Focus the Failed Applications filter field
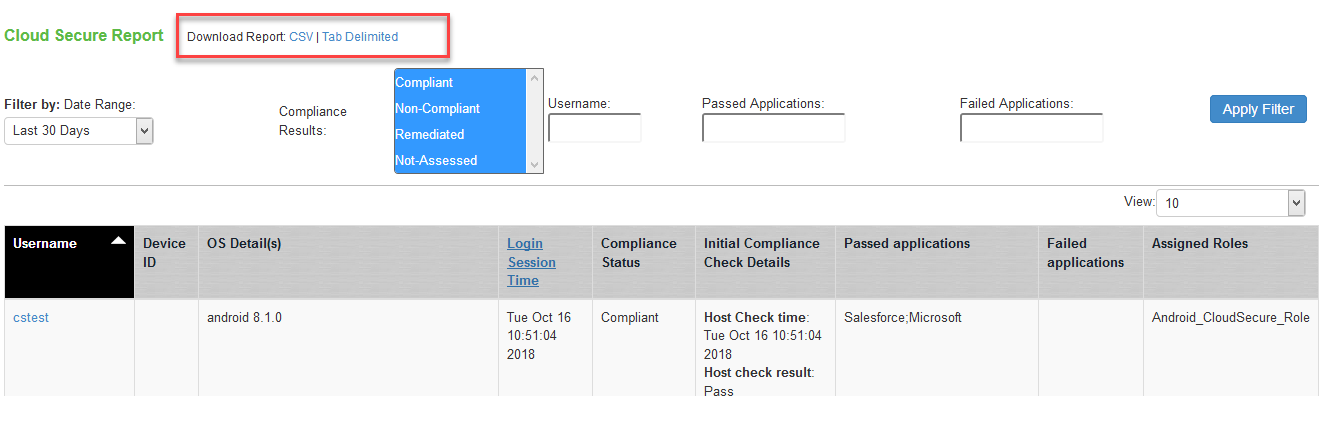1320x423 pixels. pos(1031,128)
